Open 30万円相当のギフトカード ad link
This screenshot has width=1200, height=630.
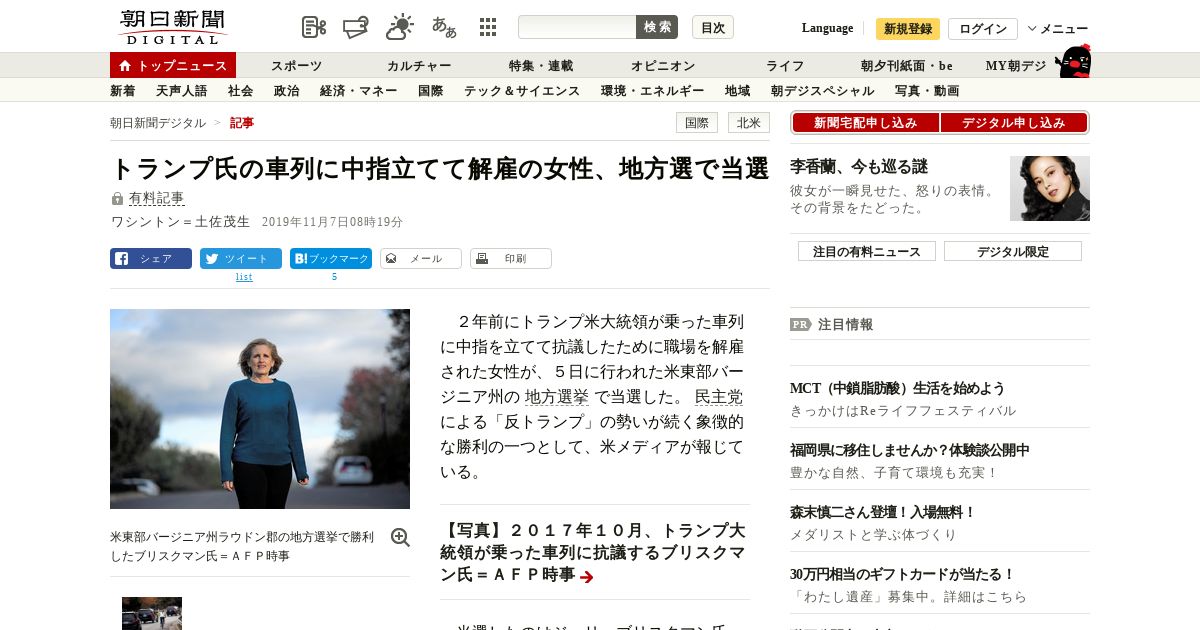pos(902,574)
